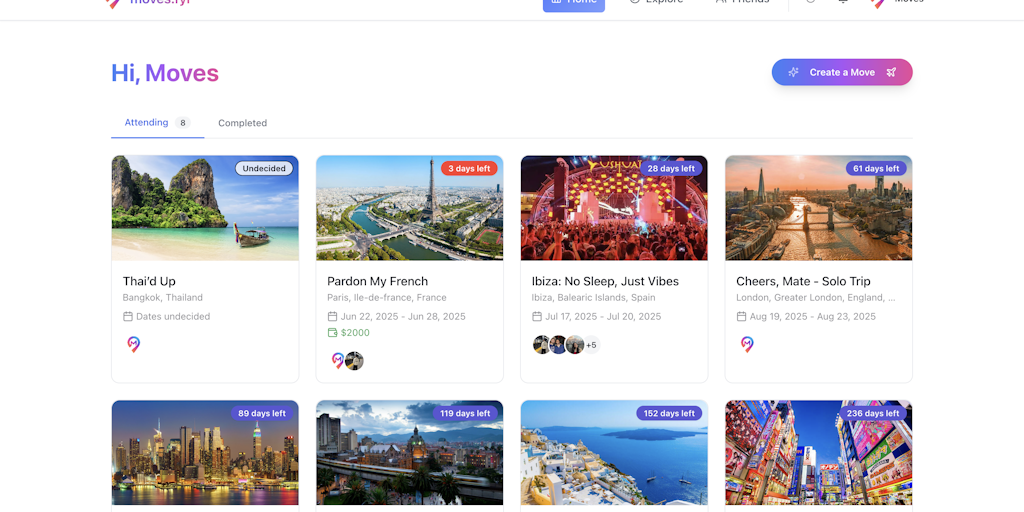Screen dimensions: 1024x512
Task: Click the Create a Move button label
Action: [842, 72]
